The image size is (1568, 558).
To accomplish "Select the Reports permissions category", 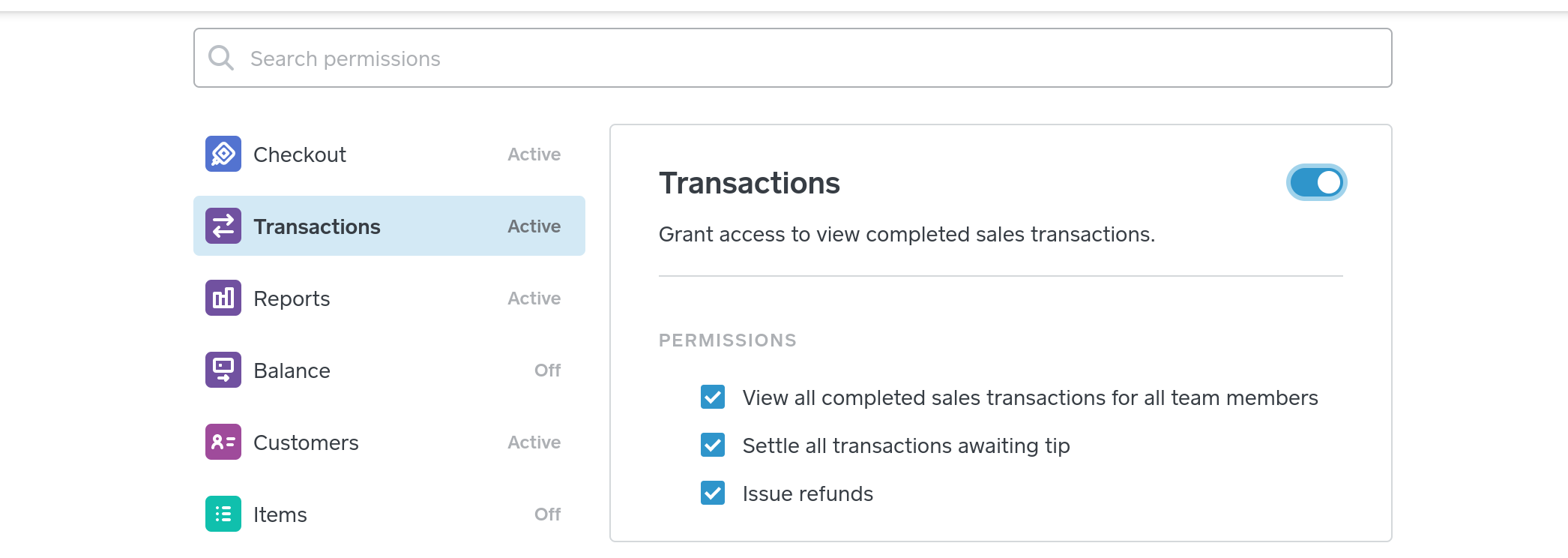I will pos(292,298).
